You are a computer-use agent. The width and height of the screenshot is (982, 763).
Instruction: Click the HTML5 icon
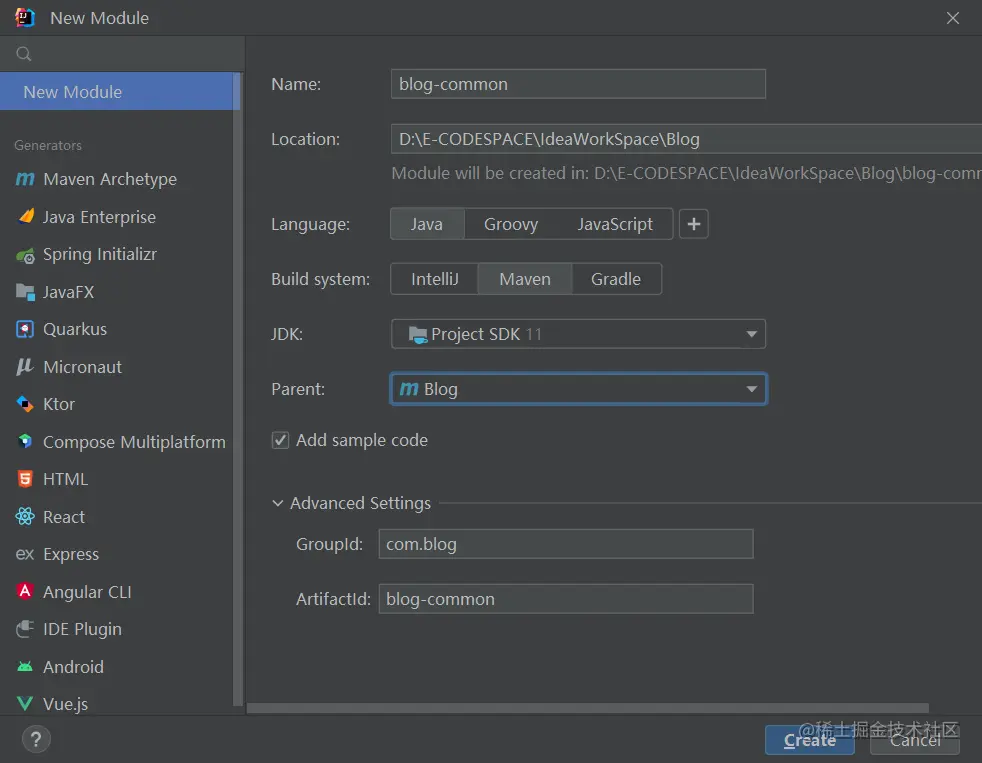(25, 479)
